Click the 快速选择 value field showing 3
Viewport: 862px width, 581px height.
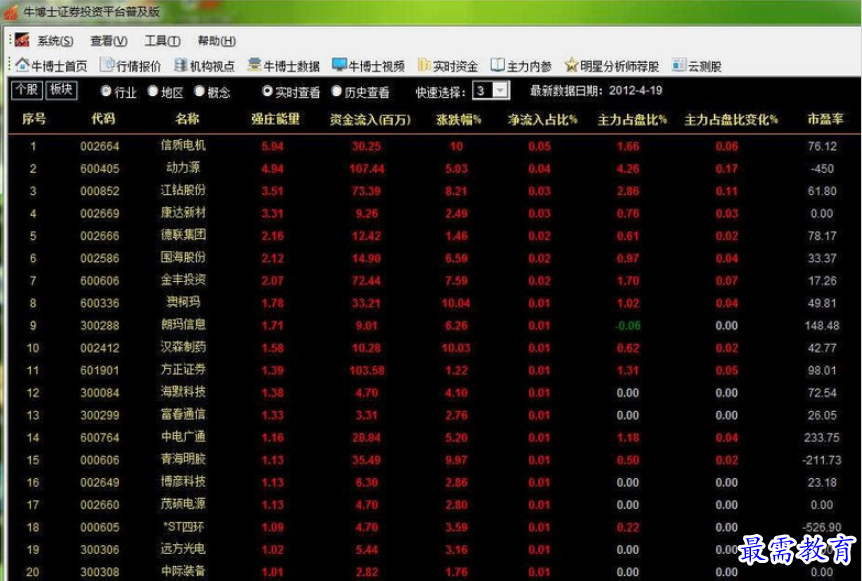[x=483, y=91]
